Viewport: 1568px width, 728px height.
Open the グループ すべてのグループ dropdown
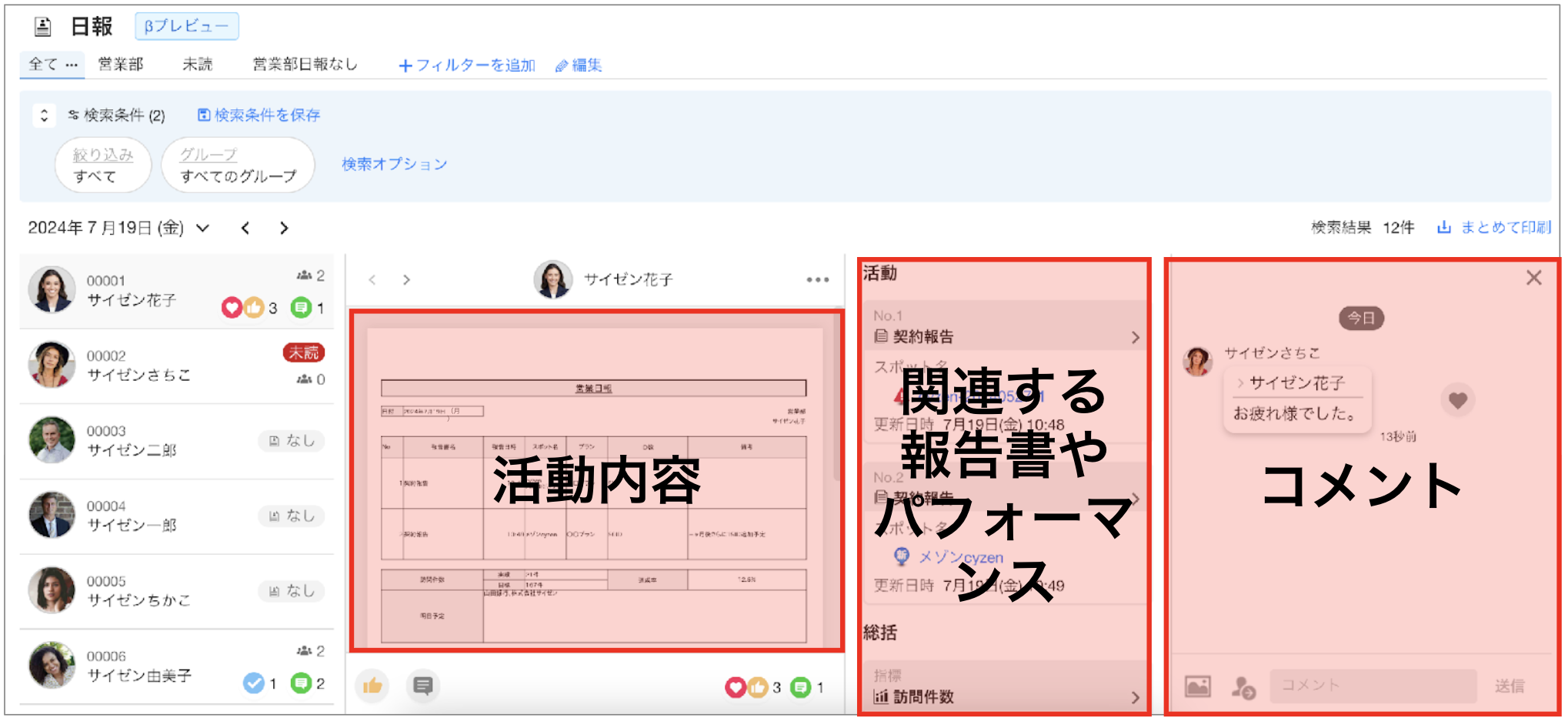pos(238,165)
